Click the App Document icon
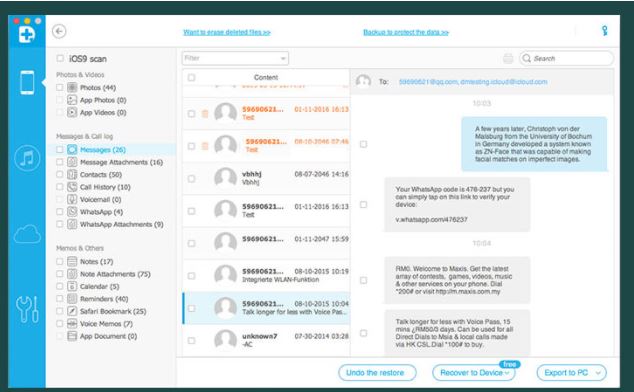Image resolution: width=634 pixels, height=392 pixels. pyautogui.click(x=72, y=336)
